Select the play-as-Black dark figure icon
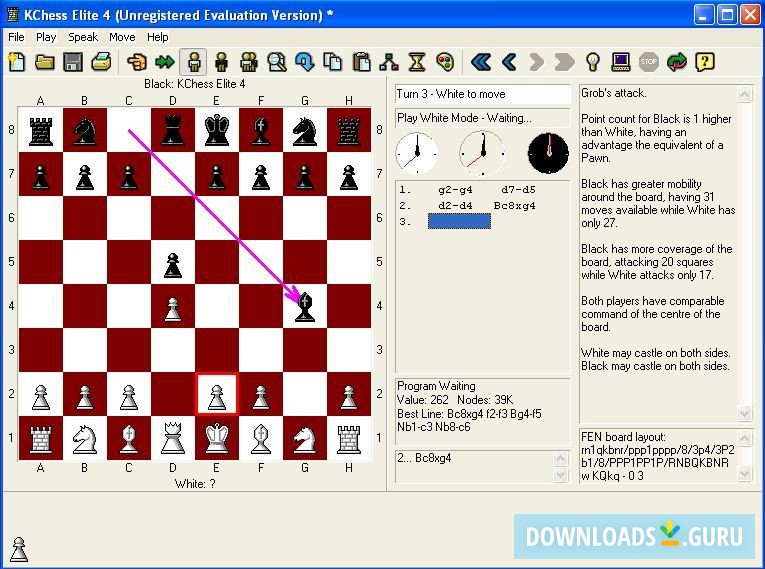The height and width of the screenshot is (569, 765). click(x=221, y=62)
